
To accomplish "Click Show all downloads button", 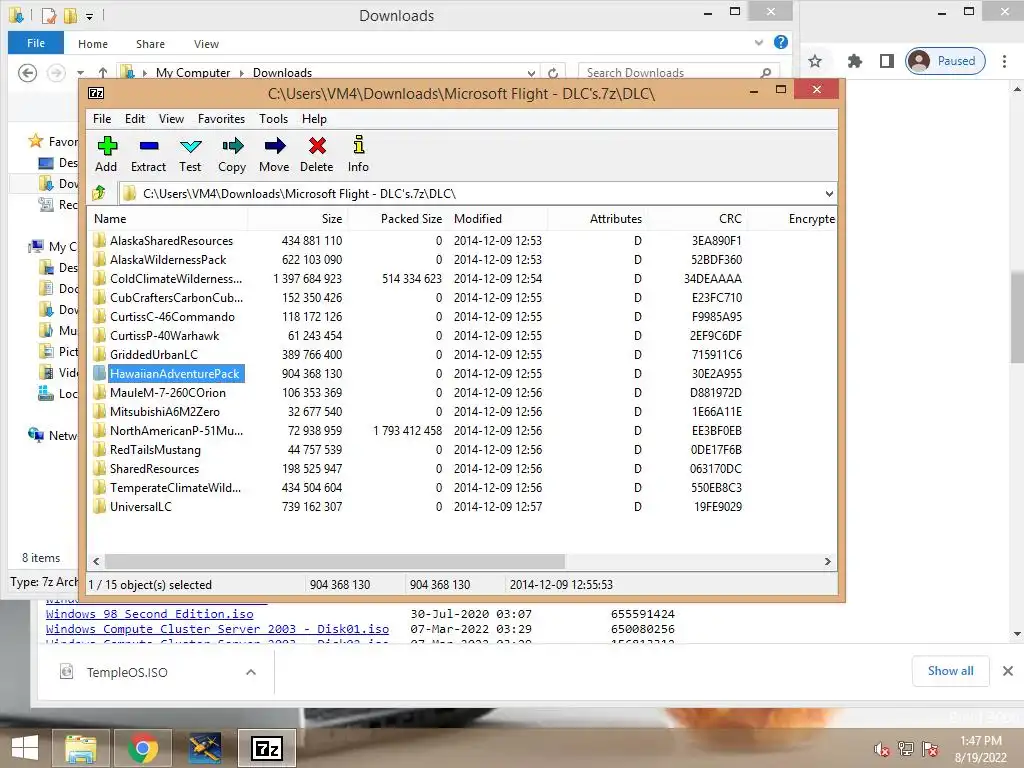I will [x=950, y=671].
